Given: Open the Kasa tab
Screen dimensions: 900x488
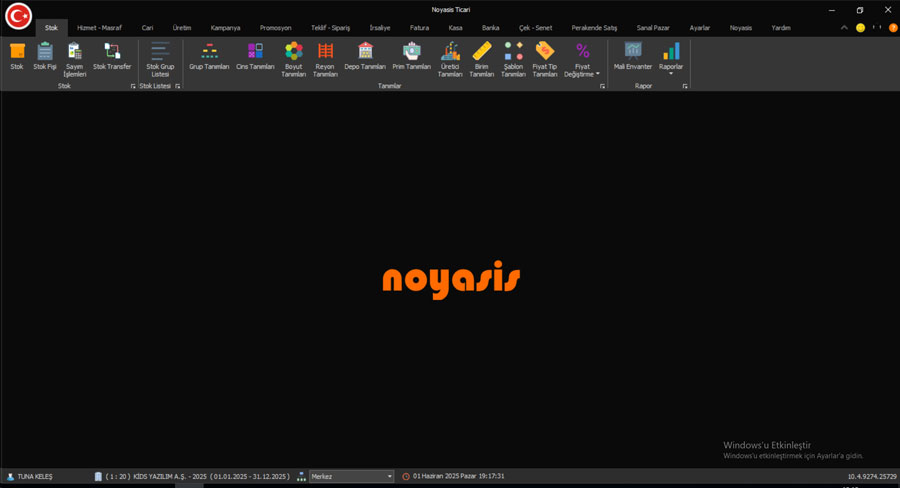Looking at the screenshot, I should point(456,28).
